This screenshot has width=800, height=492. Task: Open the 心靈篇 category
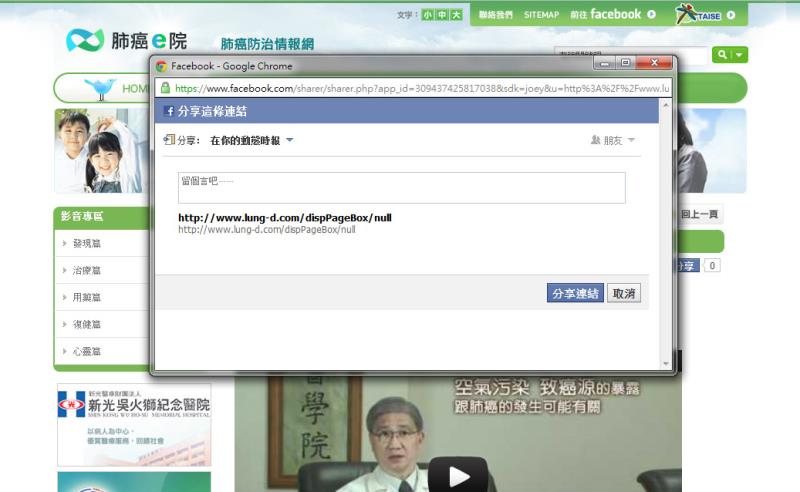coord(87,352)
